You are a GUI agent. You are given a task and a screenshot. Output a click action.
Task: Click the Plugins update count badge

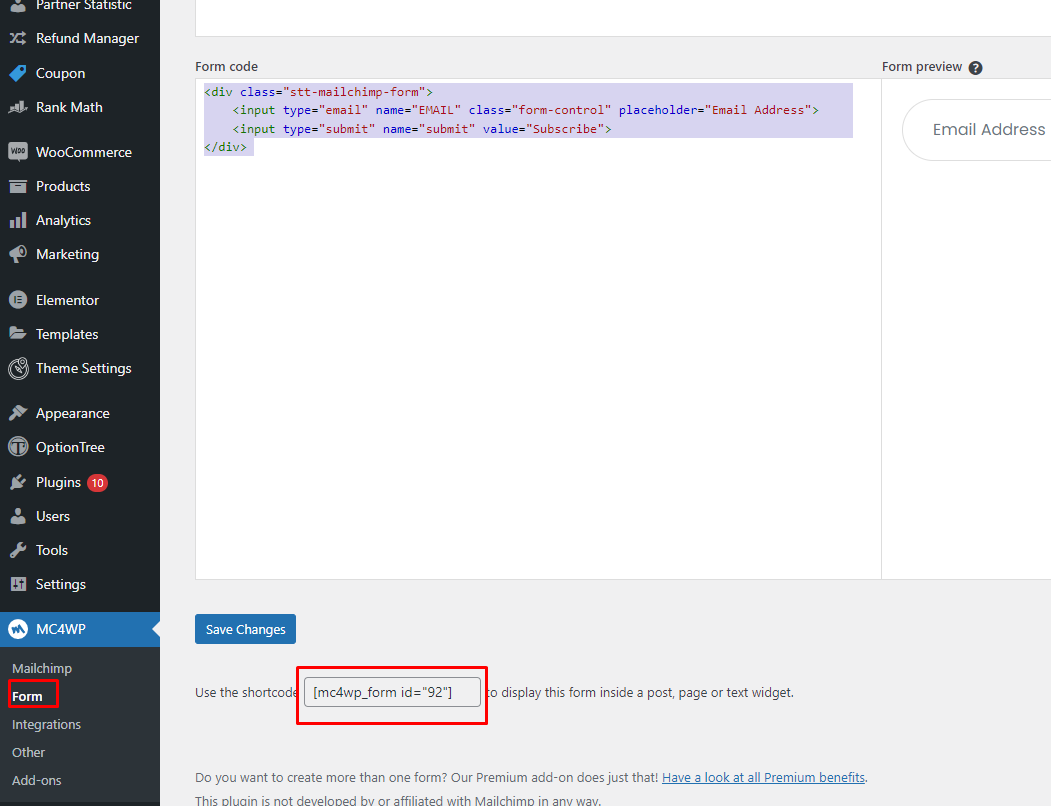coord(97,483)
